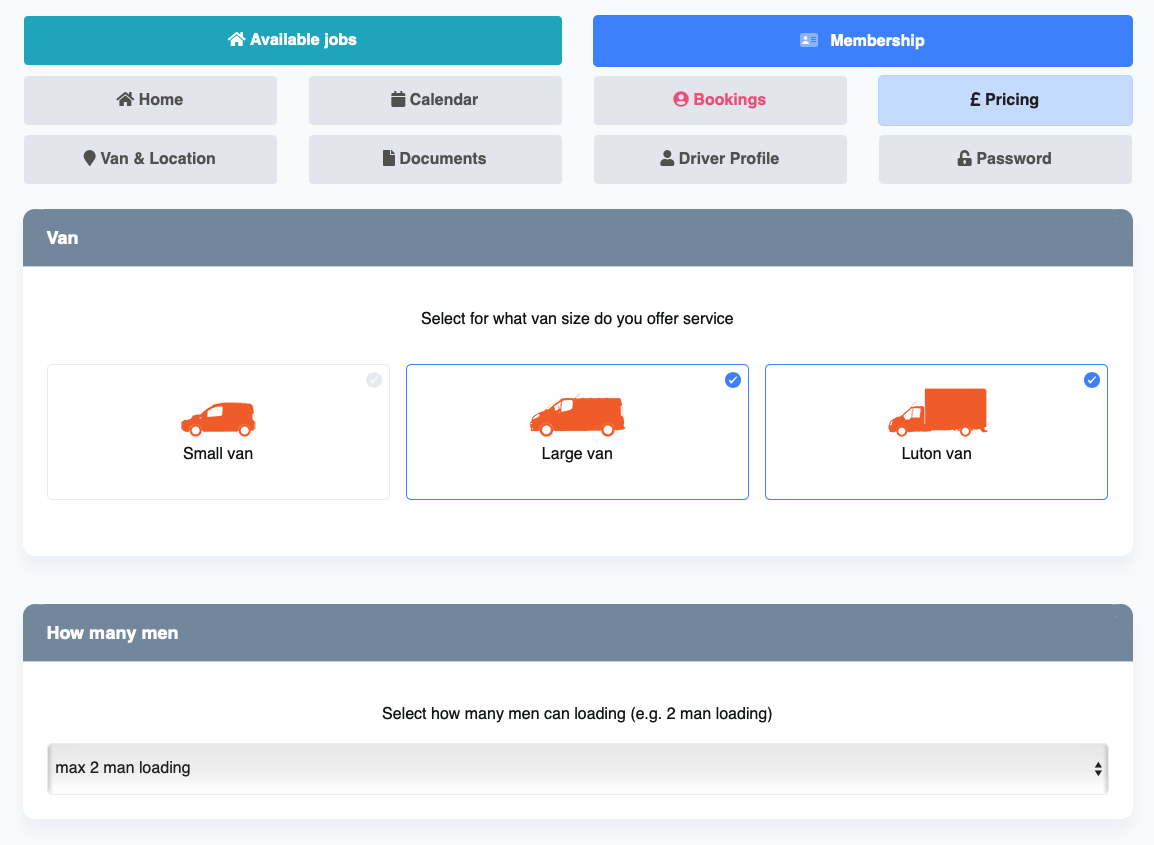Image resolution: width=1154 pixels, height=845 pixels.
Task: Click the padlock icon beside Password
Action: [x=964, y=158]
